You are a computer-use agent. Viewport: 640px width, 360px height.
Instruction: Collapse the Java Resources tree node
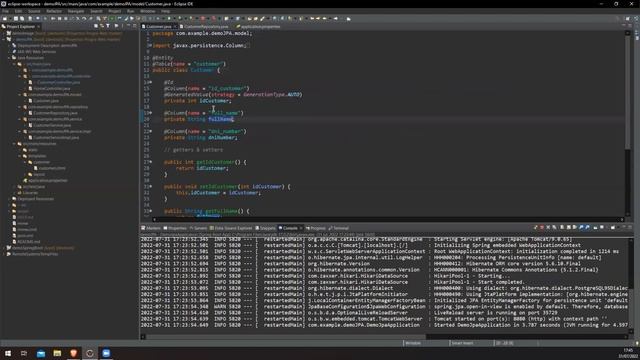pyautogui.click(x=9, y=58)
